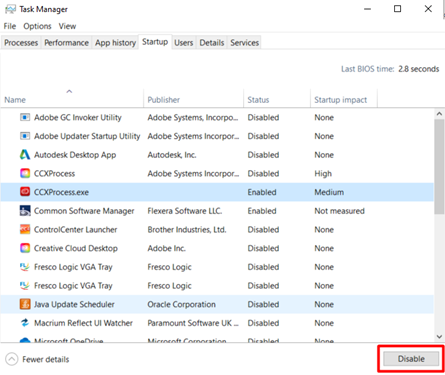Click the Fewer details label
The height and width of the screenshot is (375, 445).
click(x=46, y=359)
